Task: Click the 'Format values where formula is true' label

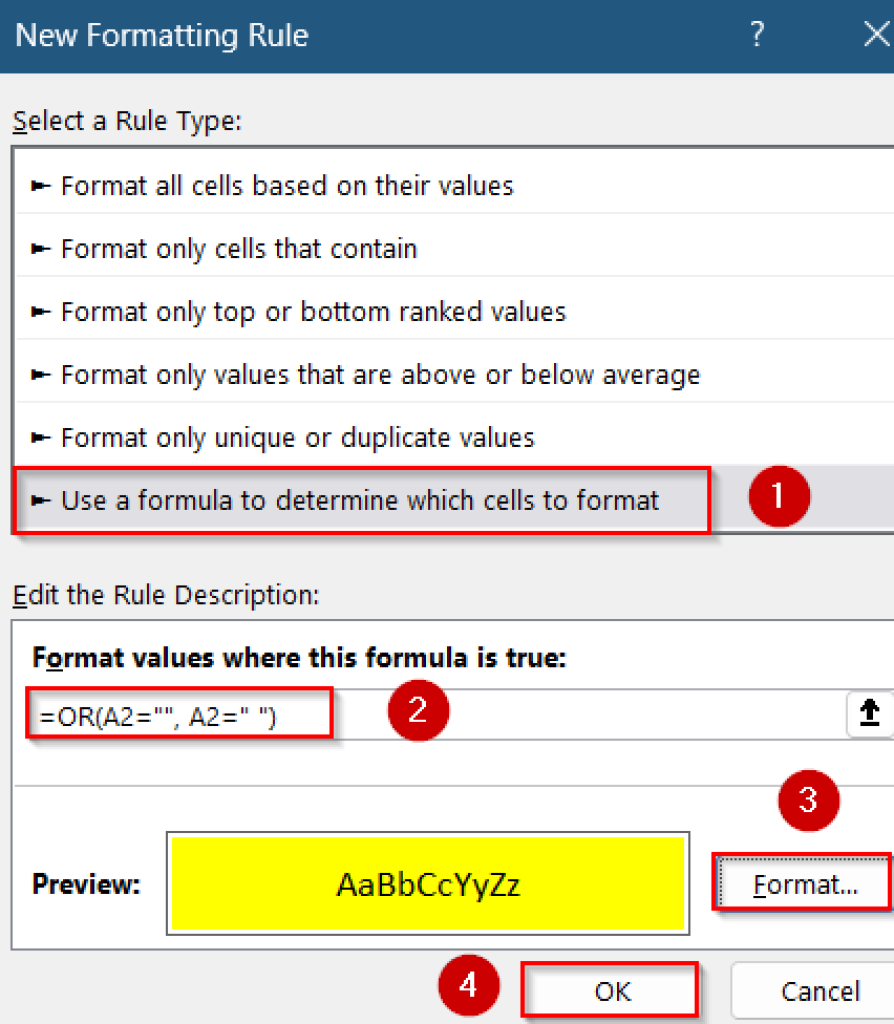Action: pos(250,653)
